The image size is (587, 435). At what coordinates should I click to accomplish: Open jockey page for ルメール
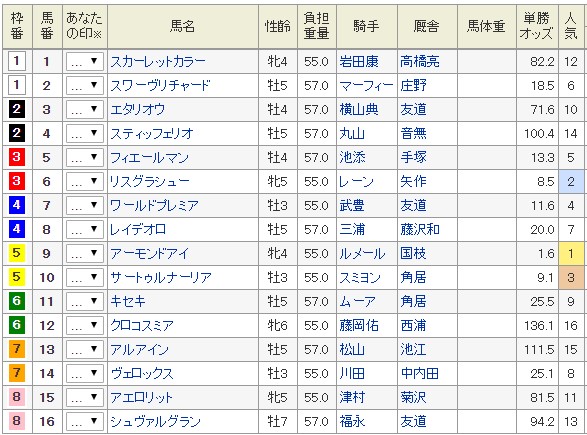click(362, 253)
